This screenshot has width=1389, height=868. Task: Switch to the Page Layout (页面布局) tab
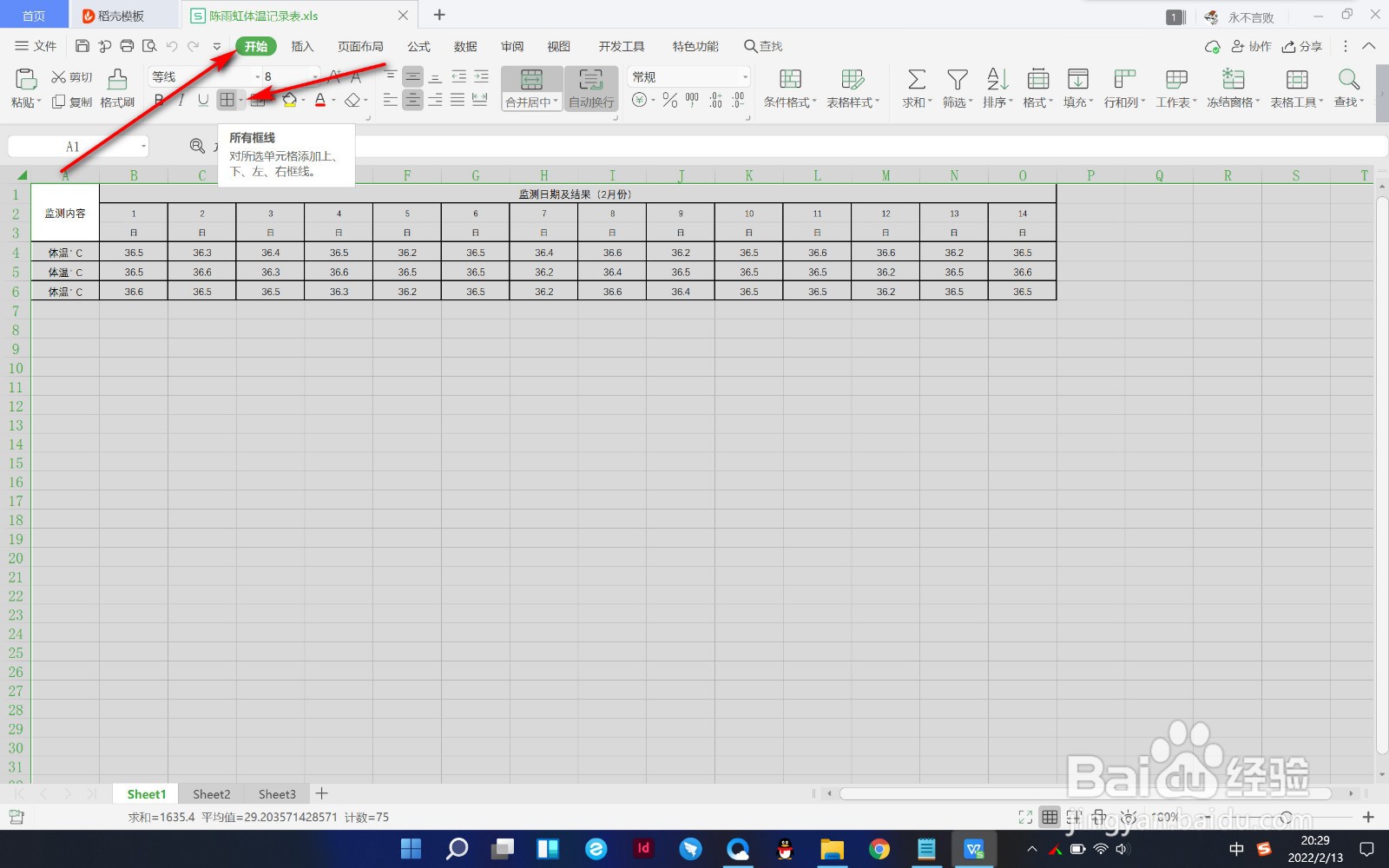coord(360,46)
